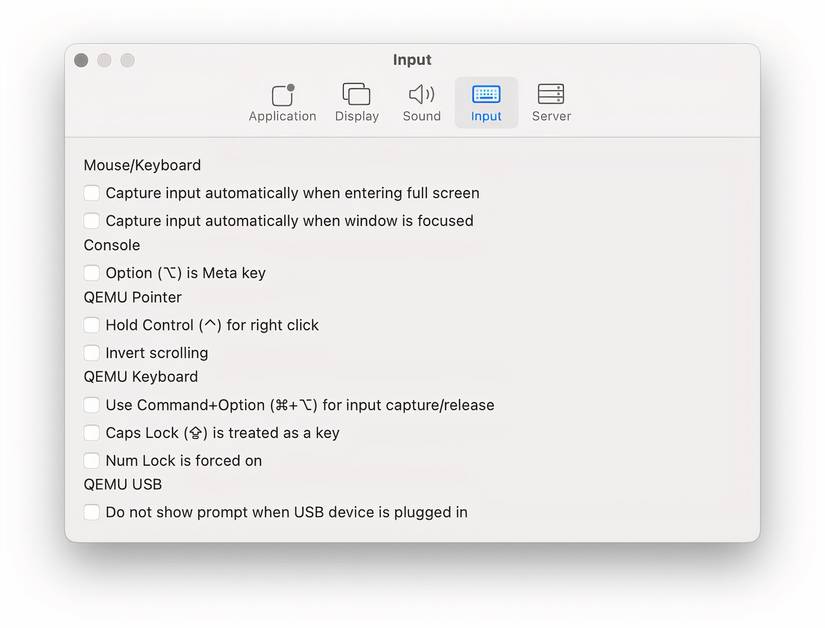Enable capture input when window is focused

92,221
